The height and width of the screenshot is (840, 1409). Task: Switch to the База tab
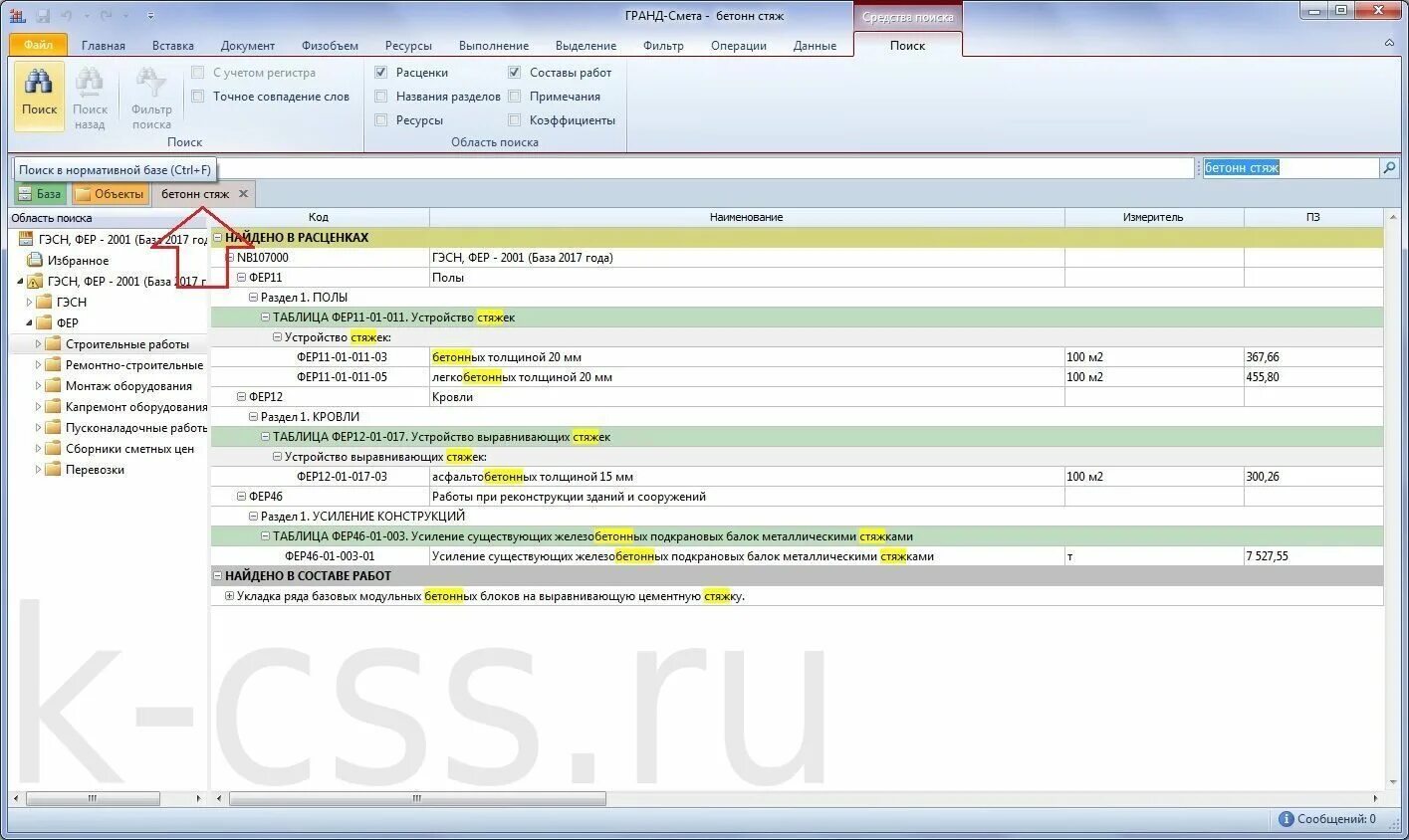coord(40,194)
